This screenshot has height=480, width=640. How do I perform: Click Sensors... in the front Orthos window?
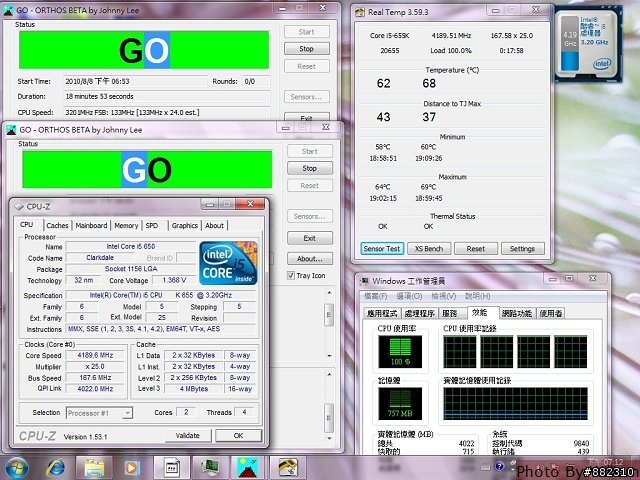309,216
